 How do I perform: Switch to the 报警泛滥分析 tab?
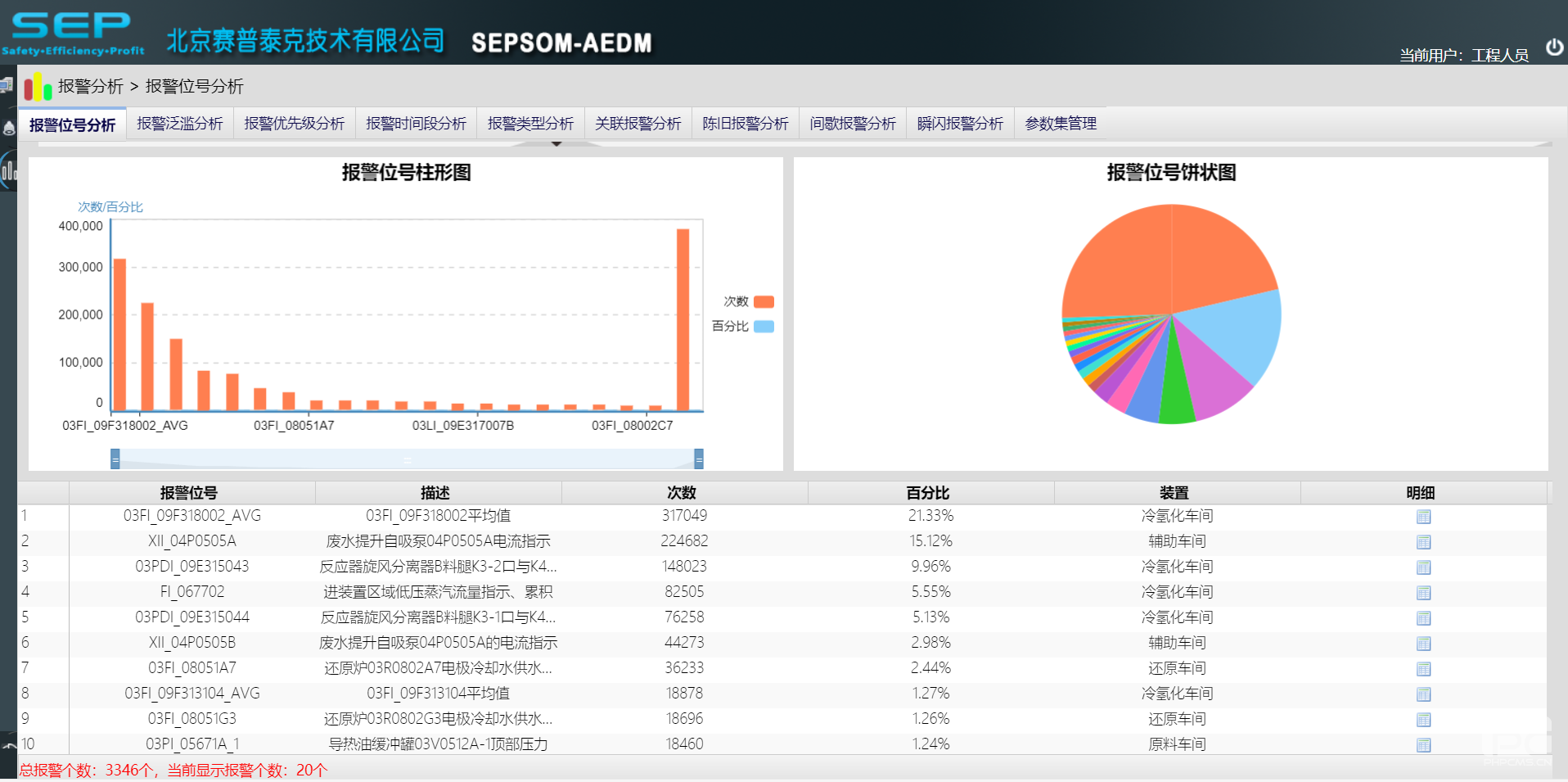pos(179,123)
